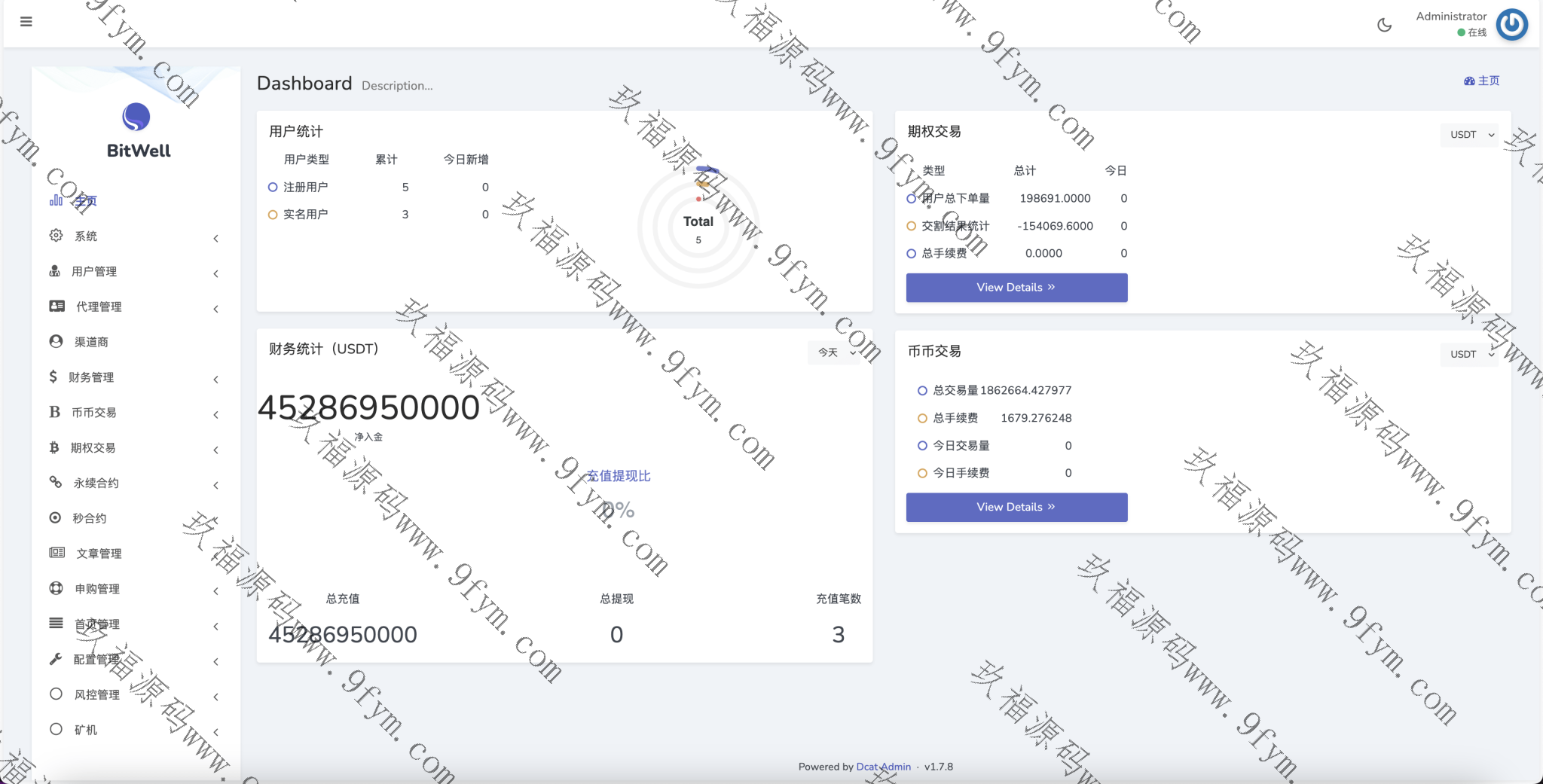
Task: Click the 财务管理 dollar icon
Action: [53, 377]
